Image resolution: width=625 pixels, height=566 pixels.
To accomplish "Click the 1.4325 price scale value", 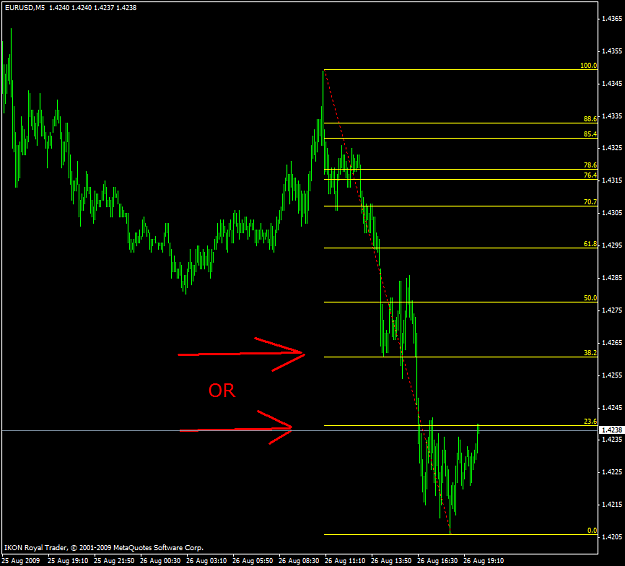I will pos(612,148).
